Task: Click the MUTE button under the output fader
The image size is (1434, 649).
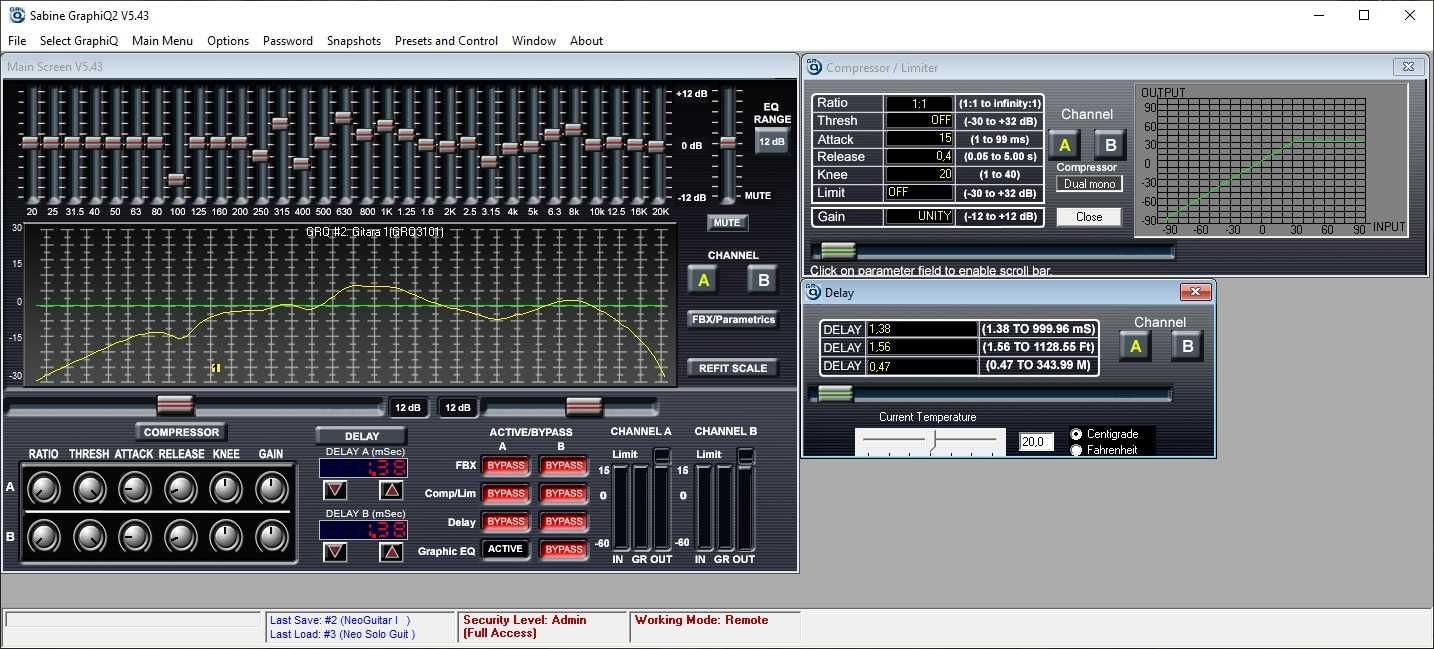Action: coord(727,222)
